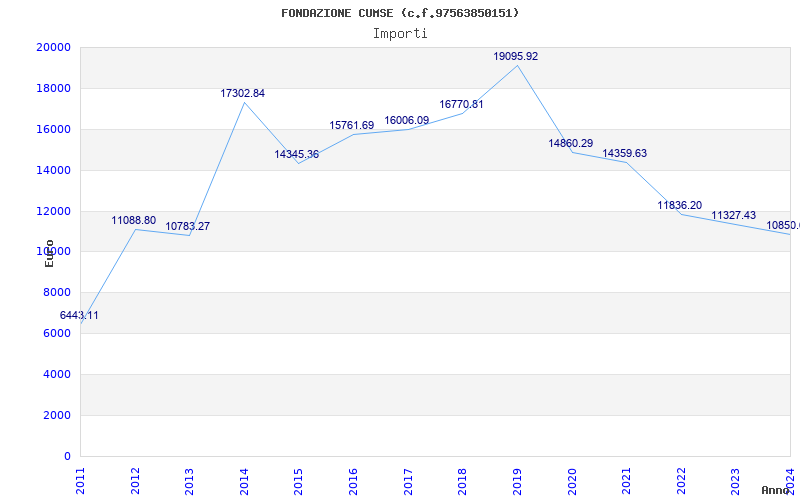
Task: Select the 14345.36 data label
Action: pos(296,154)
